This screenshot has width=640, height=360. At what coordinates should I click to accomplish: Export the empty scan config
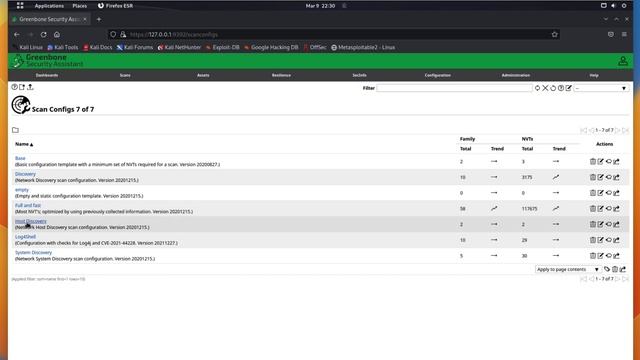pyautogui.click(x=616, y=193)
